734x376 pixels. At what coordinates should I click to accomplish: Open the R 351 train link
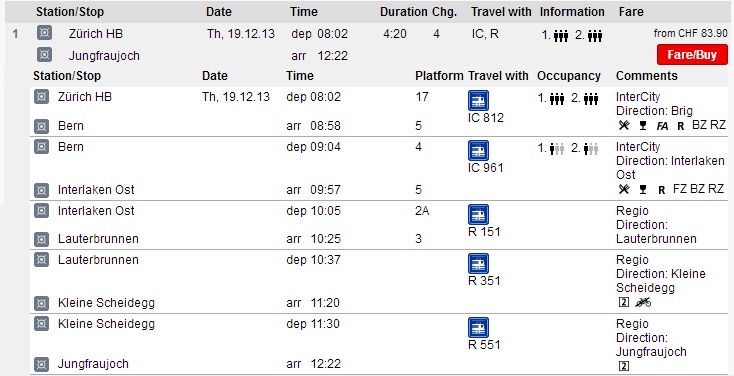pos(484,281)
